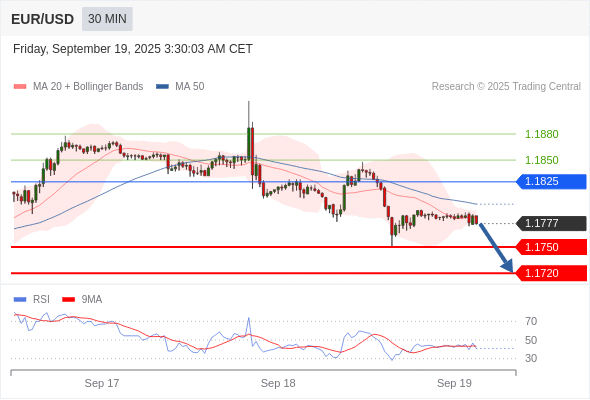This screenshot has width=590, height=400.
Task: Click the RSI 30 oversold level label
Action: tap(531, 358)
